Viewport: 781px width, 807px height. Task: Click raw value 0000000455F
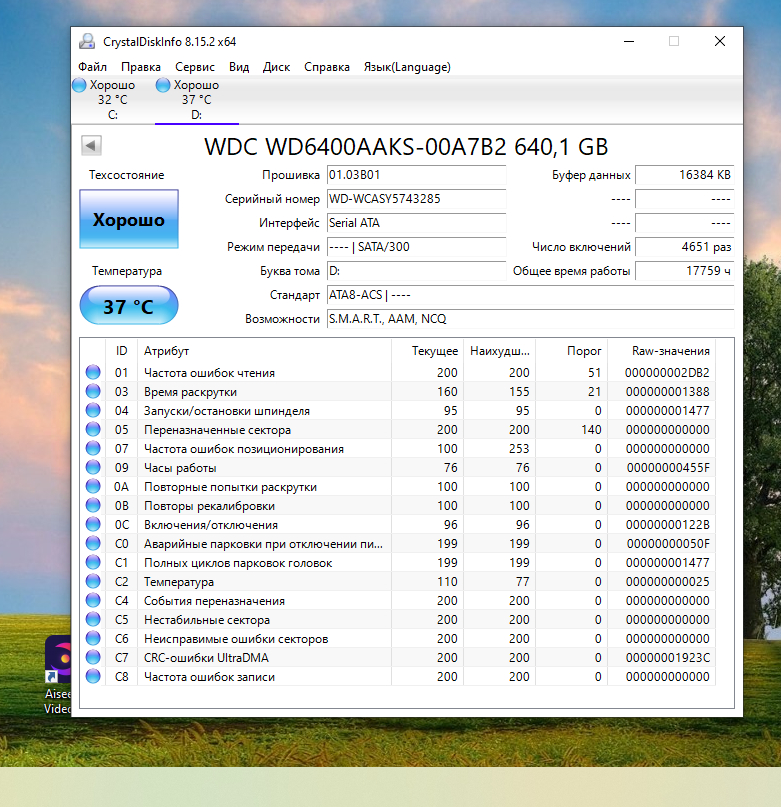click(668, 468)
